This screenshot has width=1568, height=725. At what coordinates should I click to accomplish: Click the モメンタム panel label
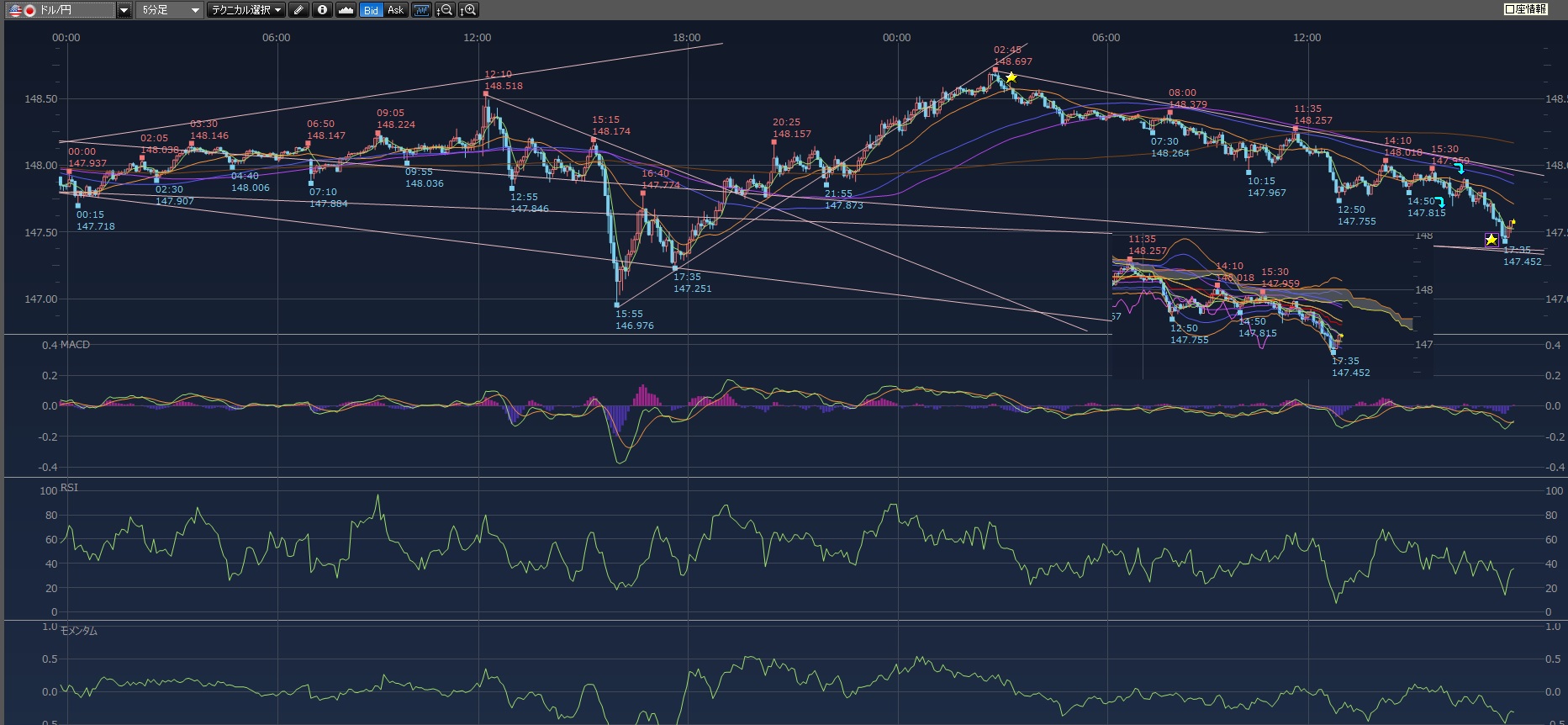point(78,631)
